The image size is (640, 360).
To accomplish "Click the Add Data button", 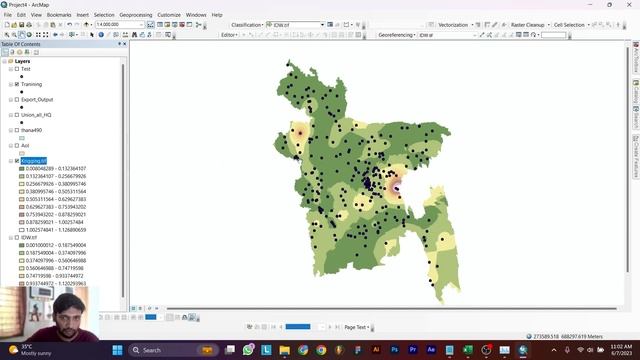I will (x=86, y=25).
